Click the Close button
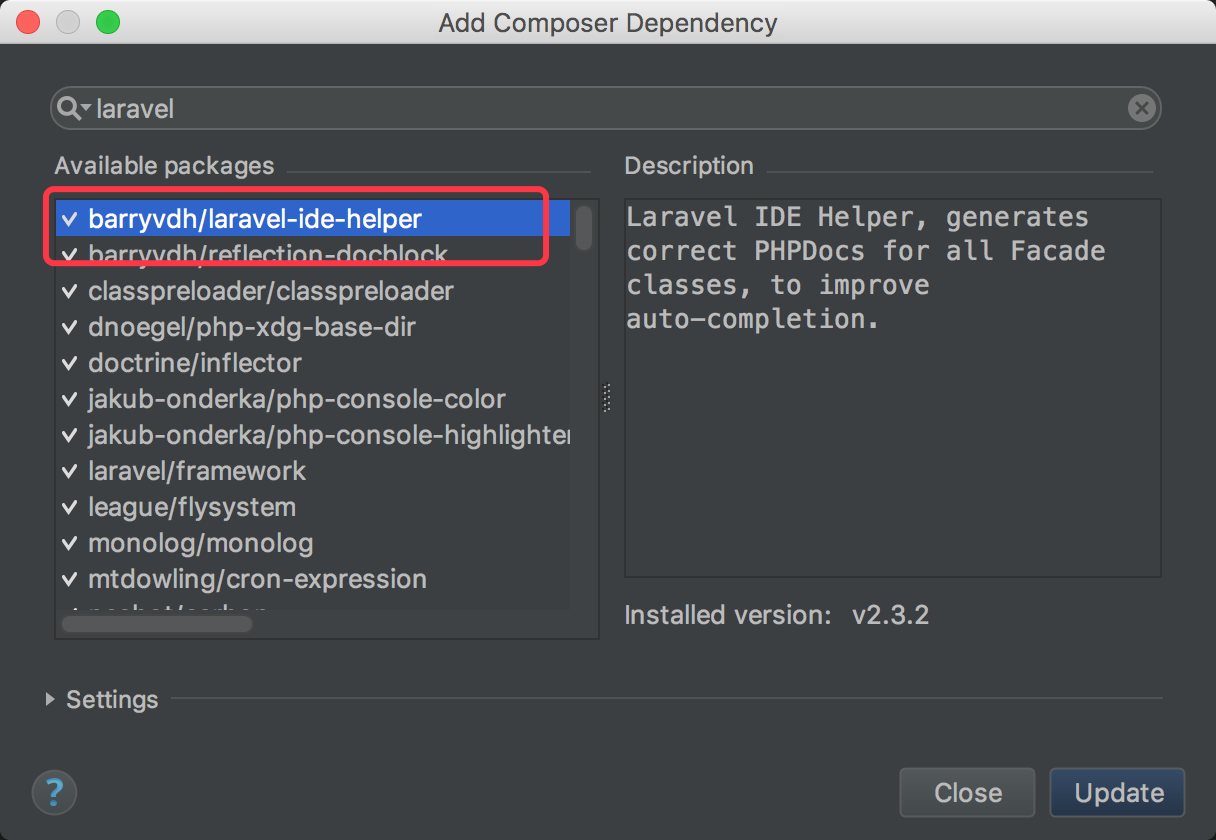This screenshot has width=1216, height=840. coord(967,793)
